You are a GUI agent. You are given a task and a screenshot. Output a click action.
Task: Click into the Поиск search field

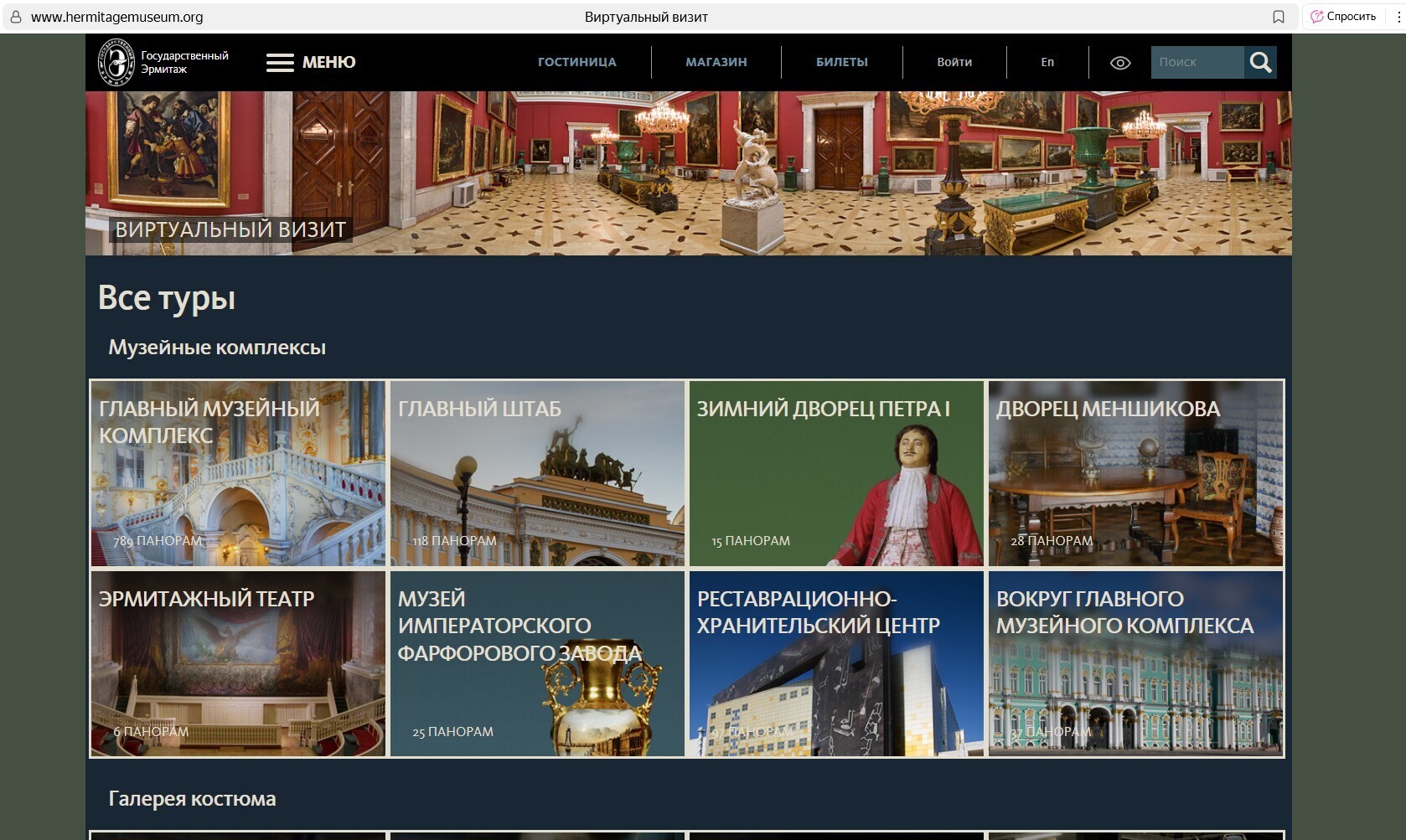1197,62
